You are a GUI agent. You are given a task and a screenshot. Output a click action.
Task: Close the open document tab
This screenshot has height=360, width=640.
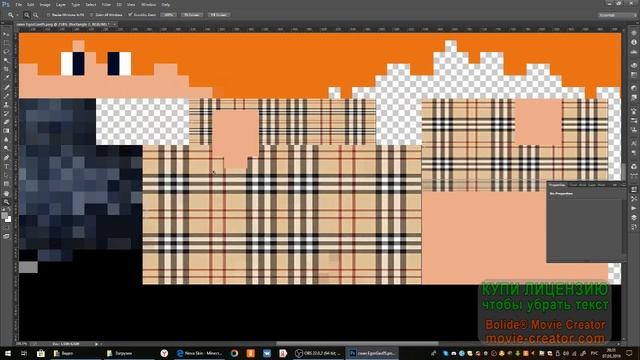coord(115,24)
